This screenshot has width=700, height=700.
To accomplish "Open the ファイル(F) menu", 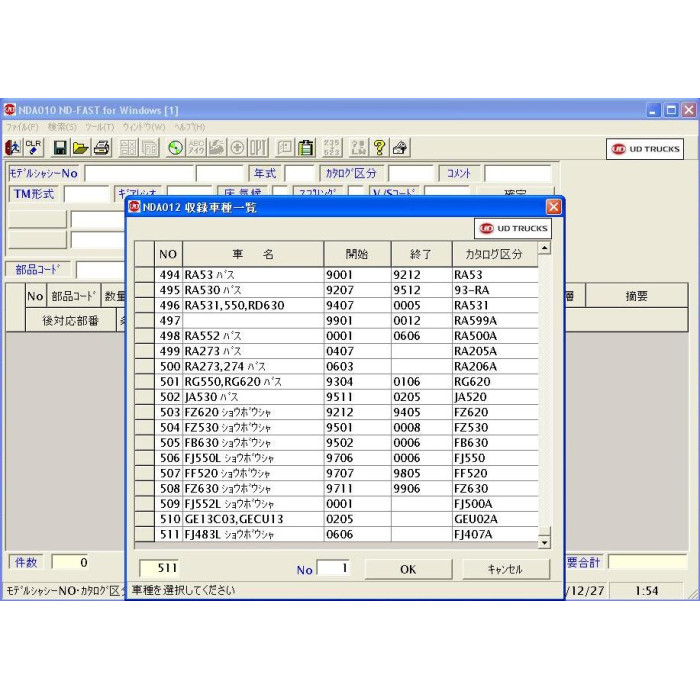I will (x=22, y=127).
